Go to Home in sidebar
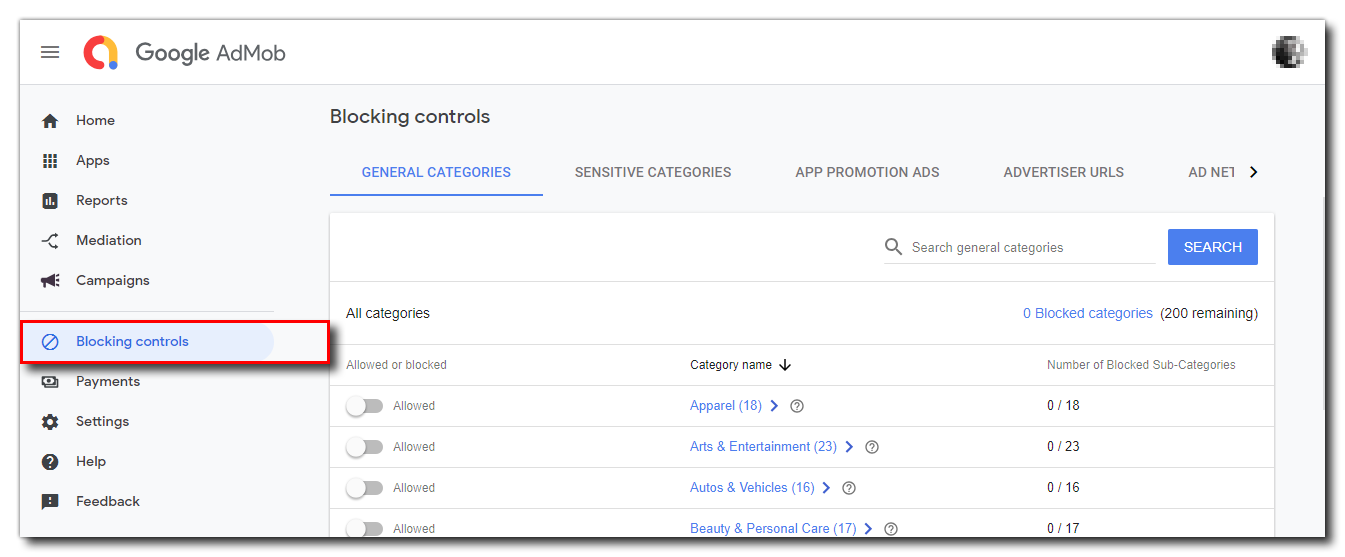 (x=95, y=120)
